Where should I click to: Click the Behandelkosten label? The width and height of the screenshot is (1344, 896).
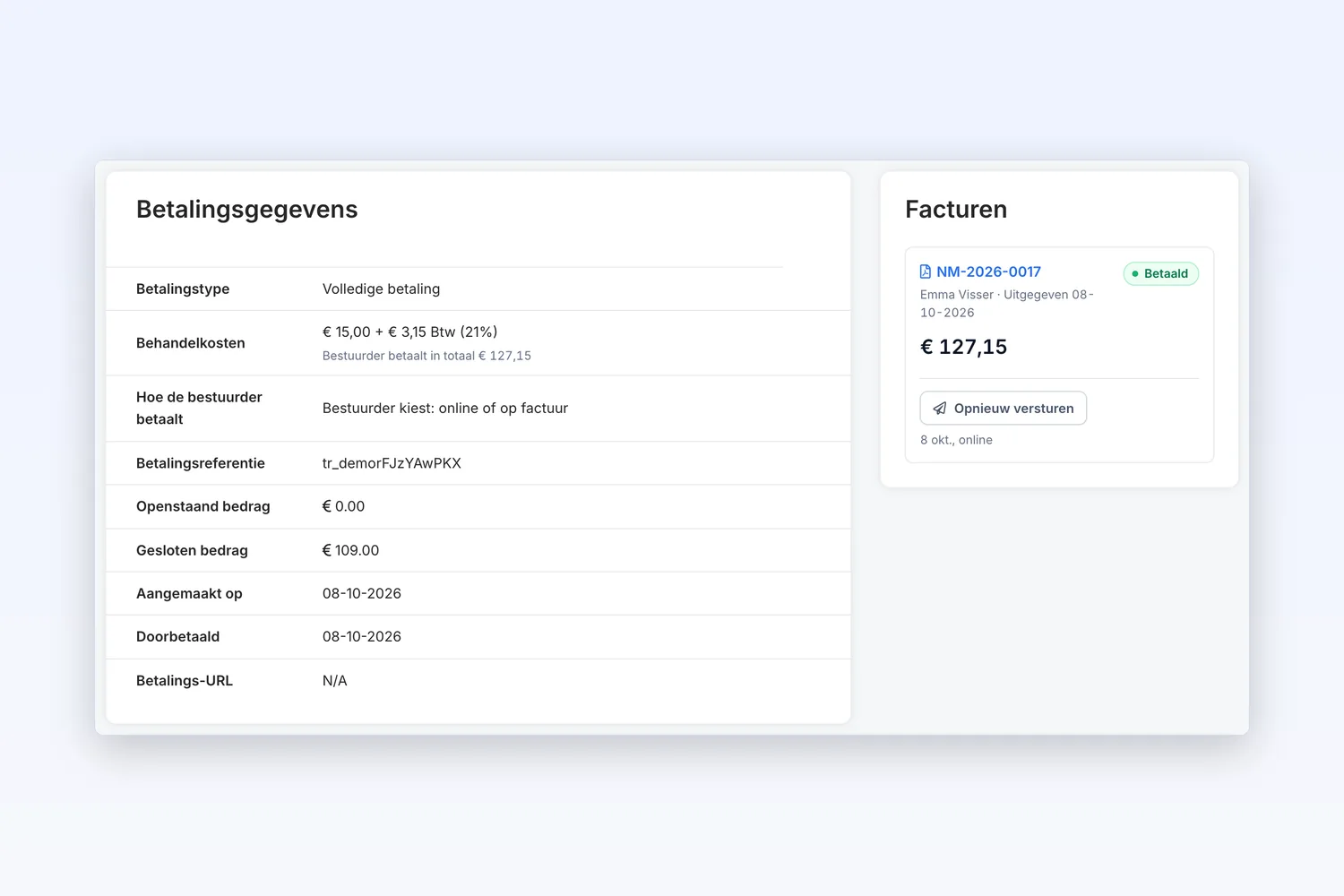(191, 343)
